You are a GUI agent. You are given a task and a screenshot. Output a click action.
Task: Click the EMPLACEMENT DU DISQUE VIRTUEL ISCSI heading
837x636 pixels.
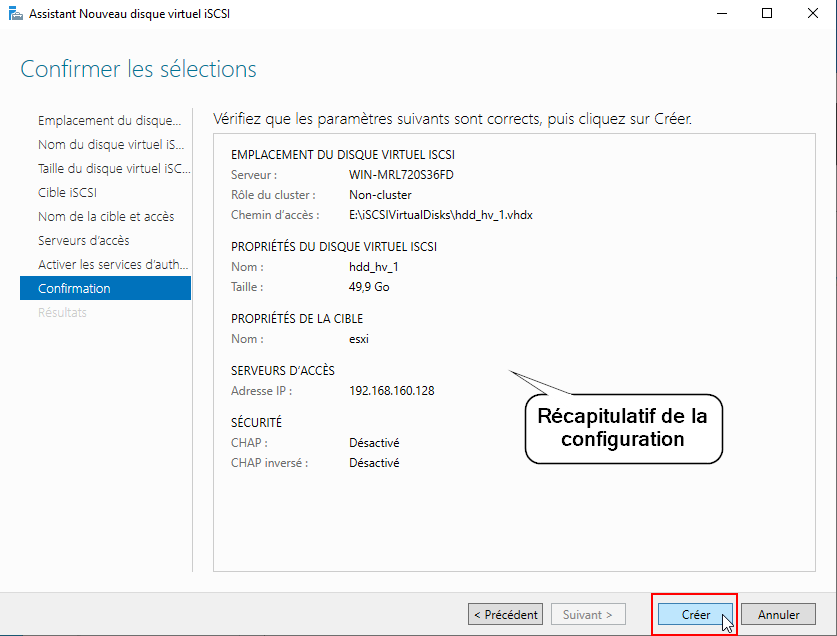[x=343, y=155]
